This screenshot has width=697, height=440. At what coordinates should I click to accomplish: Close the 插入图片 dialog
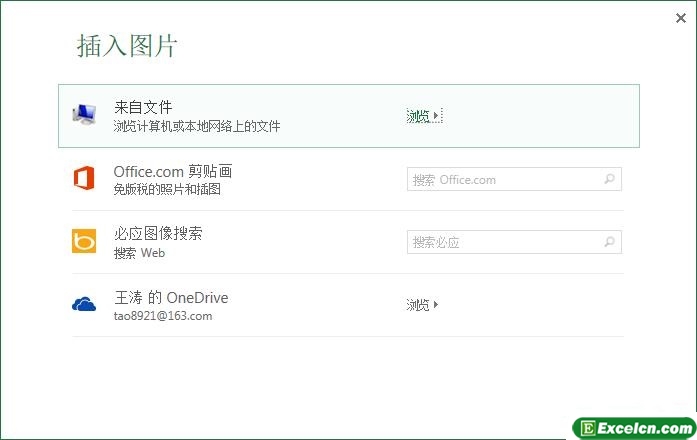(681, 18)
